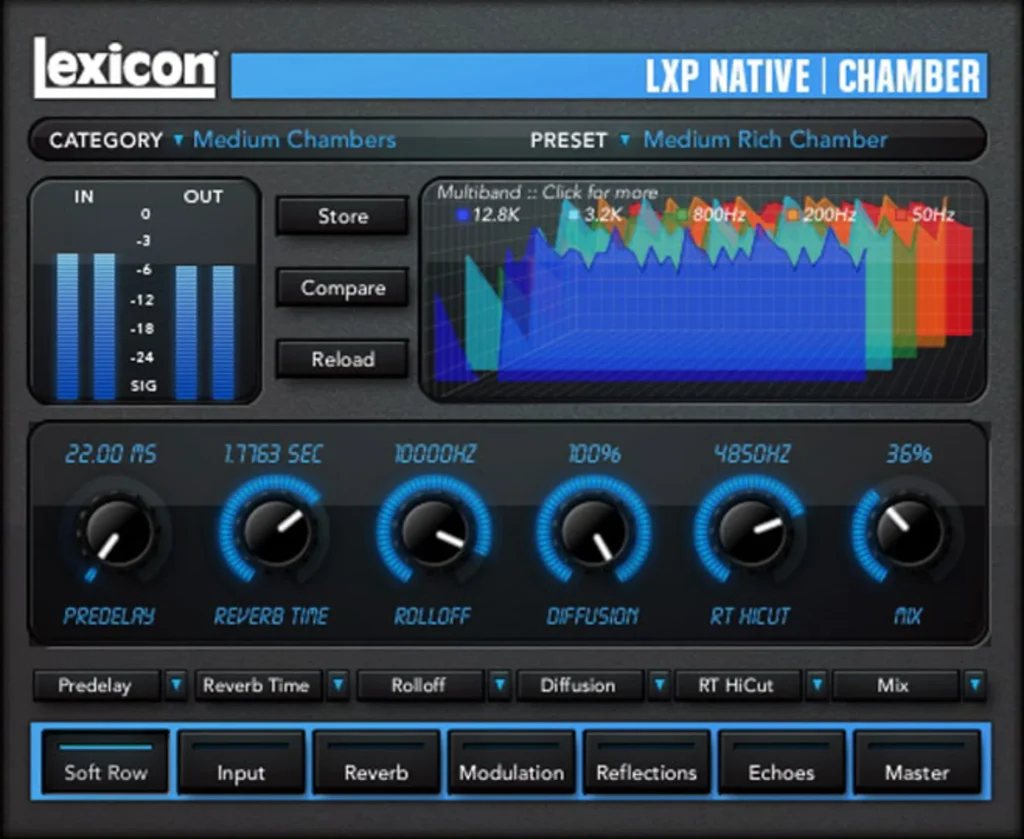Open the Input tab

pos(240,772)
